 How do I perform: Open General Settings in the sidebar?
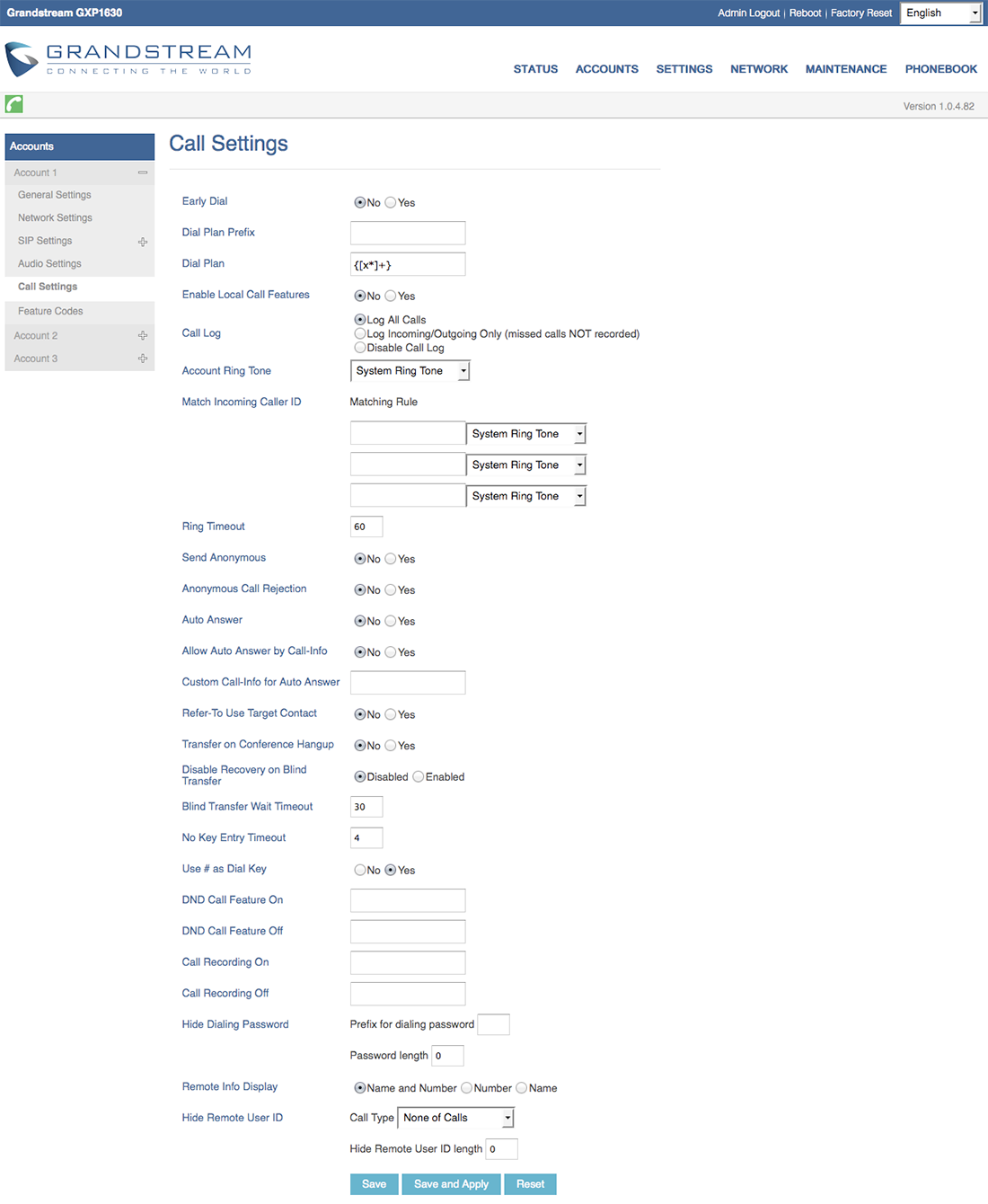55,195
